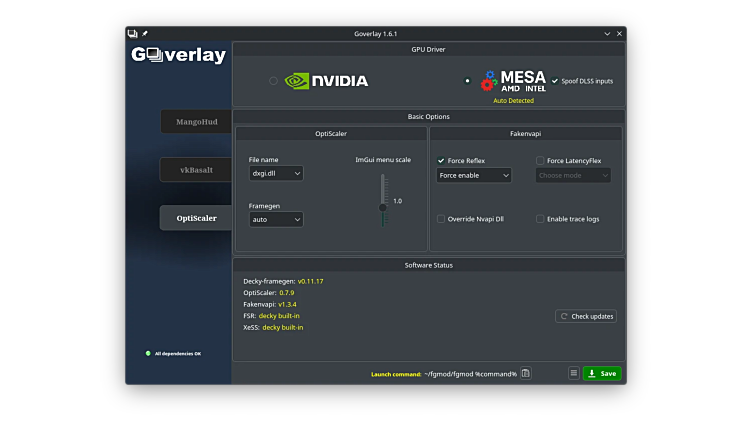Select the NVIDIA GPU driver radio button
Viewport: 752px width, 423px height.
tap(273, 81)
